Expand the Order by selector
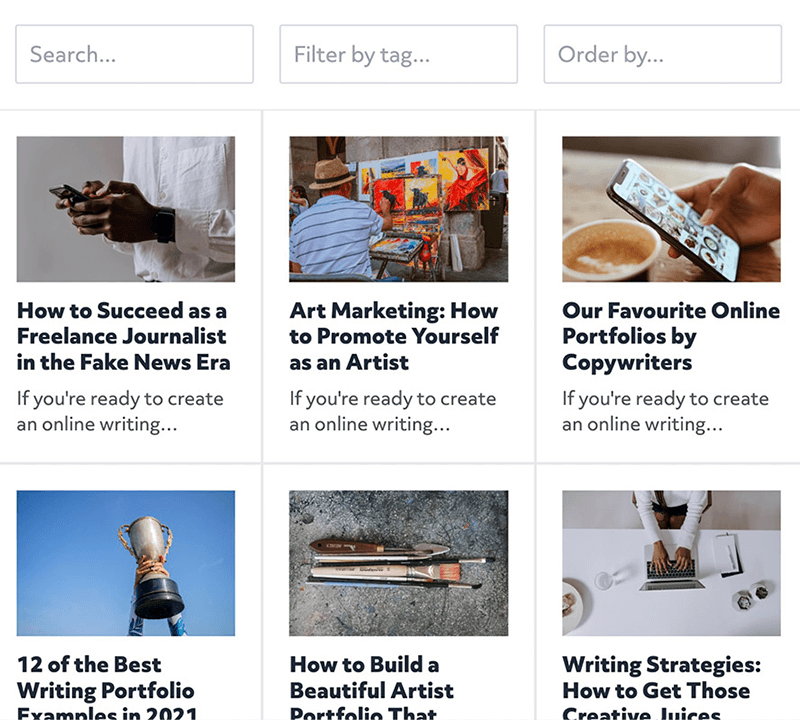The width and height of the screenshot is (800, 720). pos(662,54)
